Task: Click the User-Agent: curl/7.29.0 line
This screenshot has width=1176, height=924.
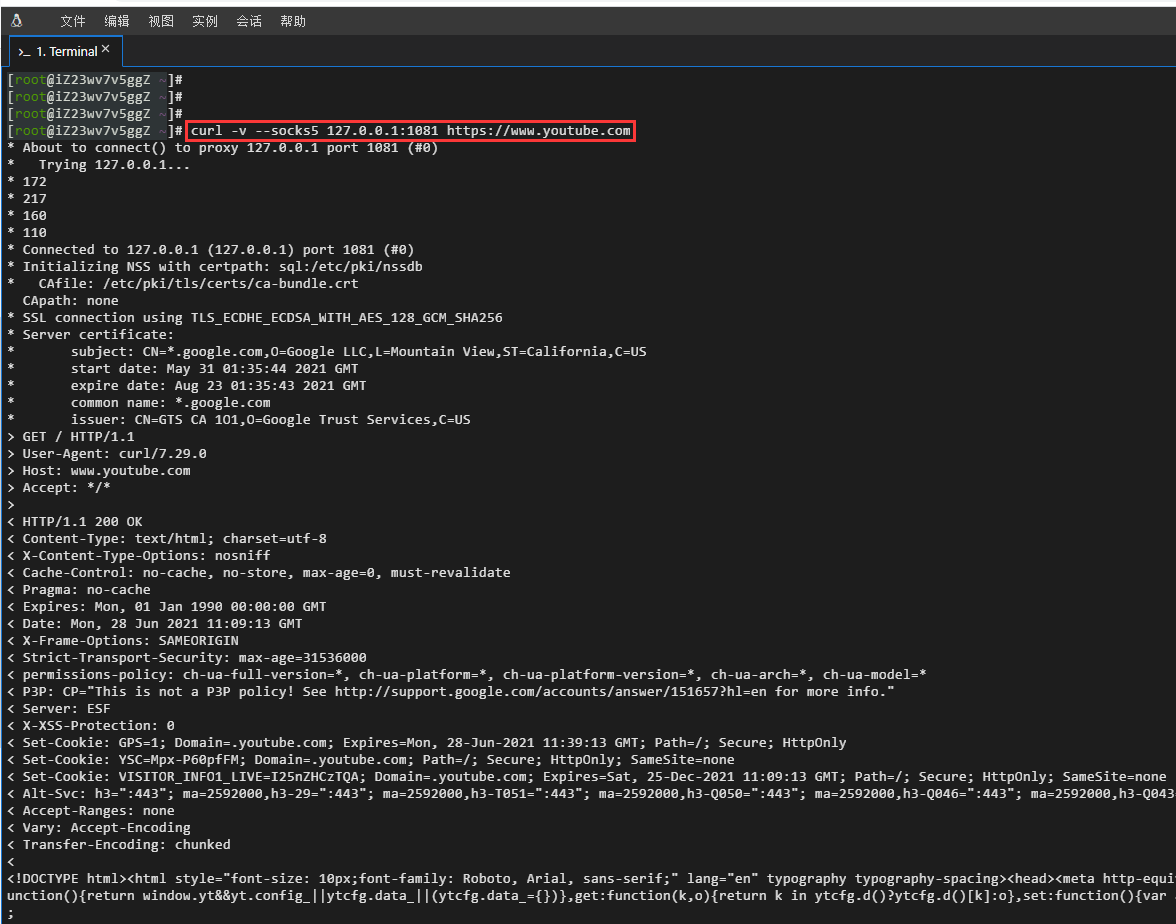Action: 114,454
